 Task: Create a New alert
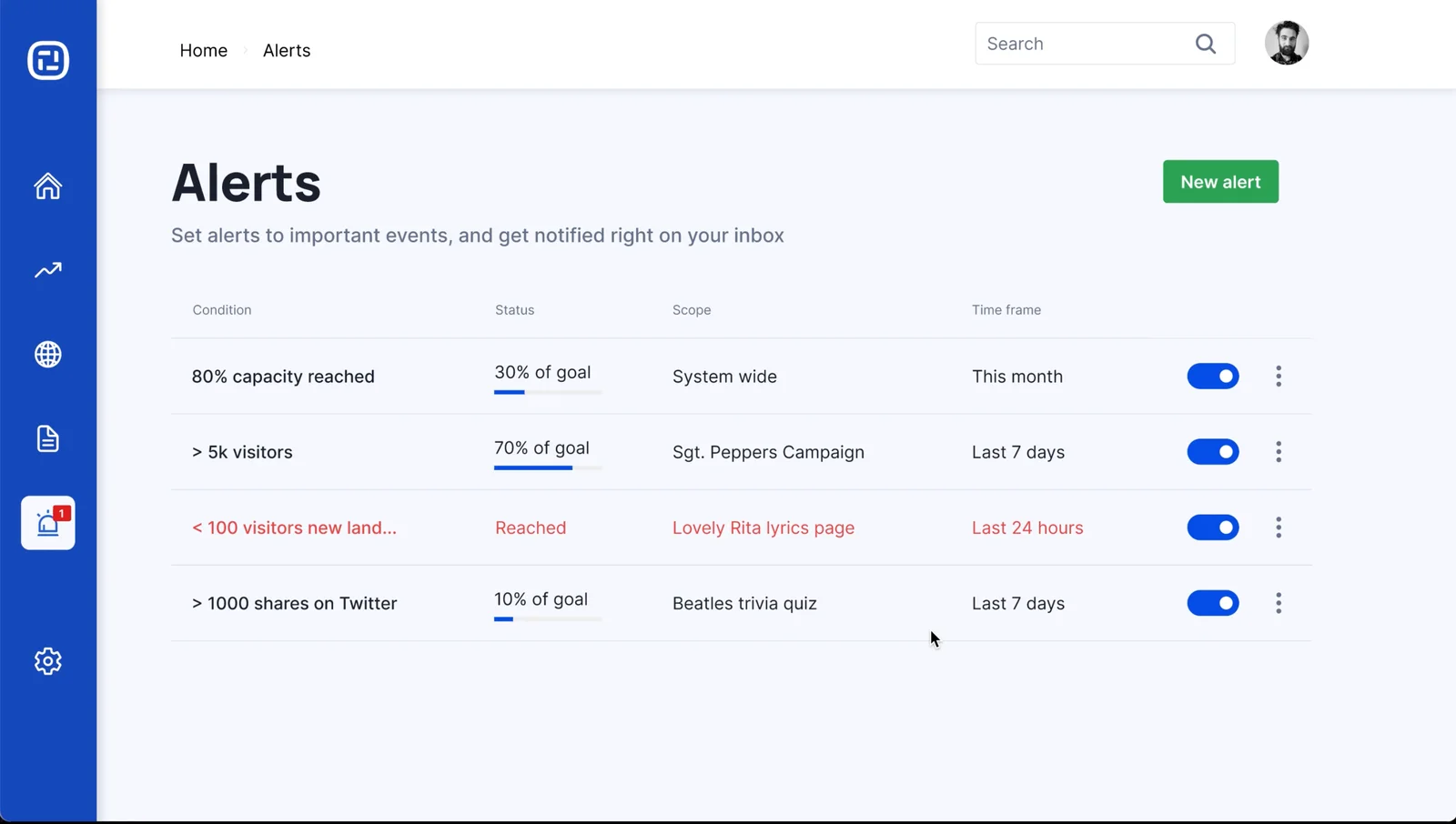1220,181
